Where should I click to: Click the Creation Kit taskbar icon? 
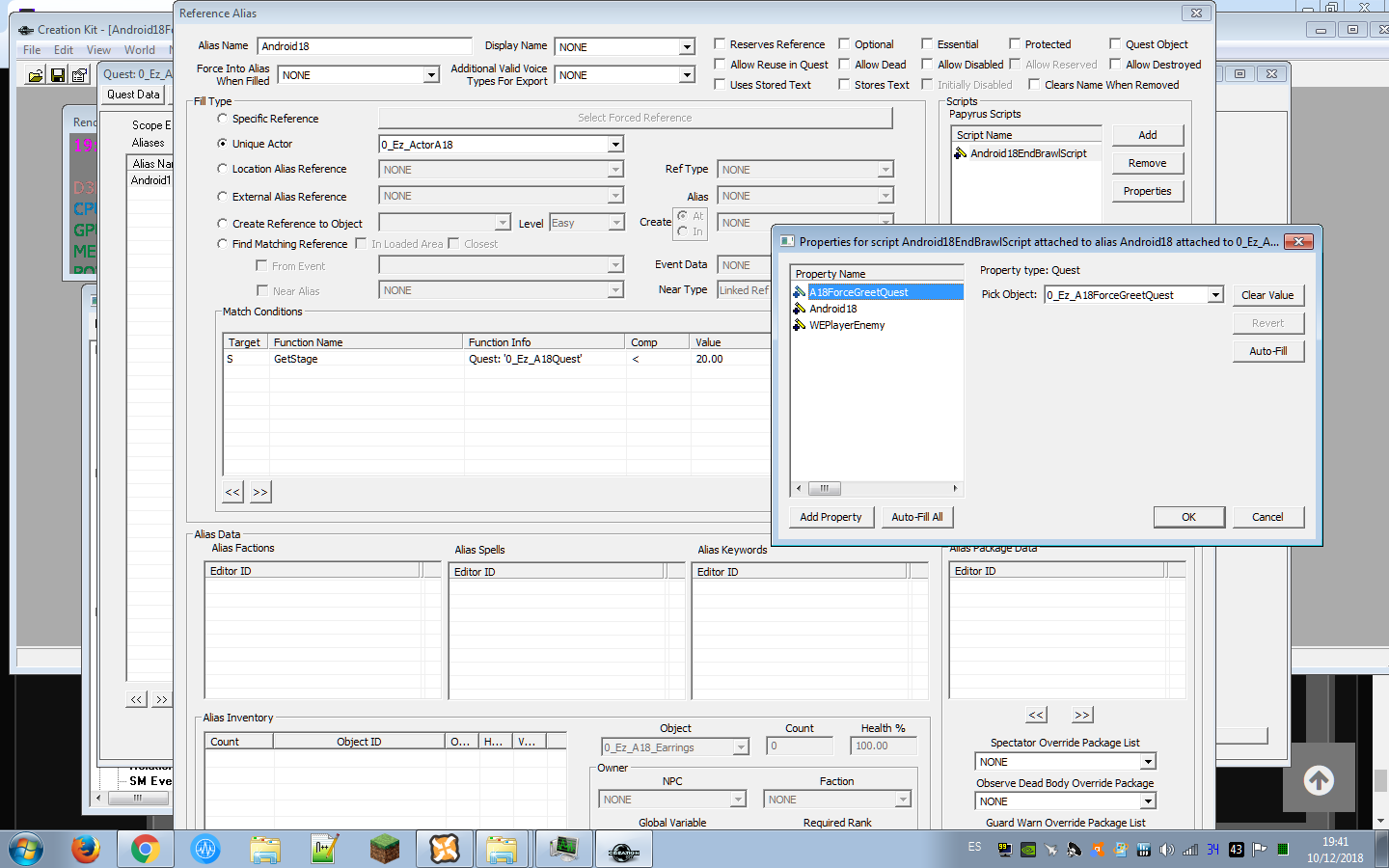tap(623, 850)
